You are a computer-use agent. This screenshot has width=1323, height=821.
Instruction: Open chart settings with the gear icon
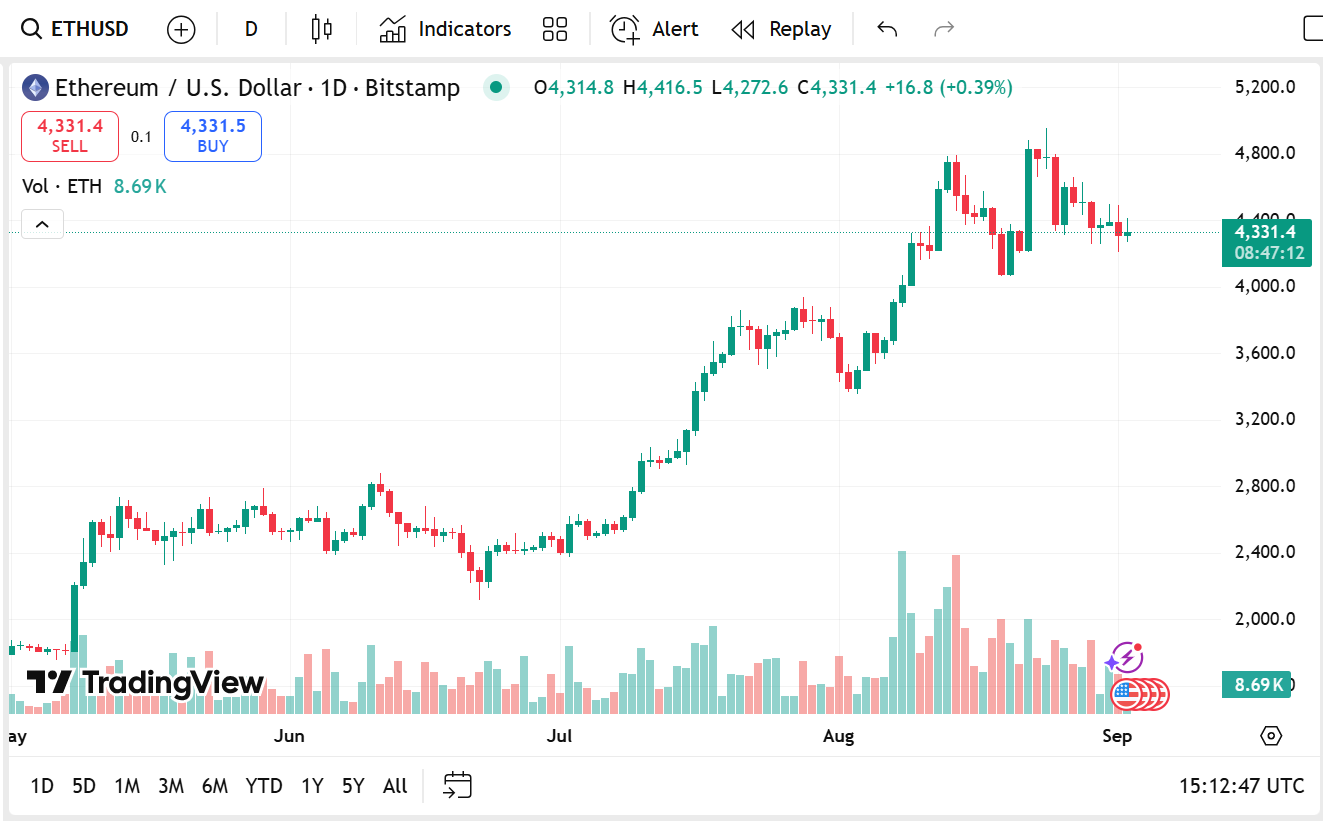[x=1270, y=735]
